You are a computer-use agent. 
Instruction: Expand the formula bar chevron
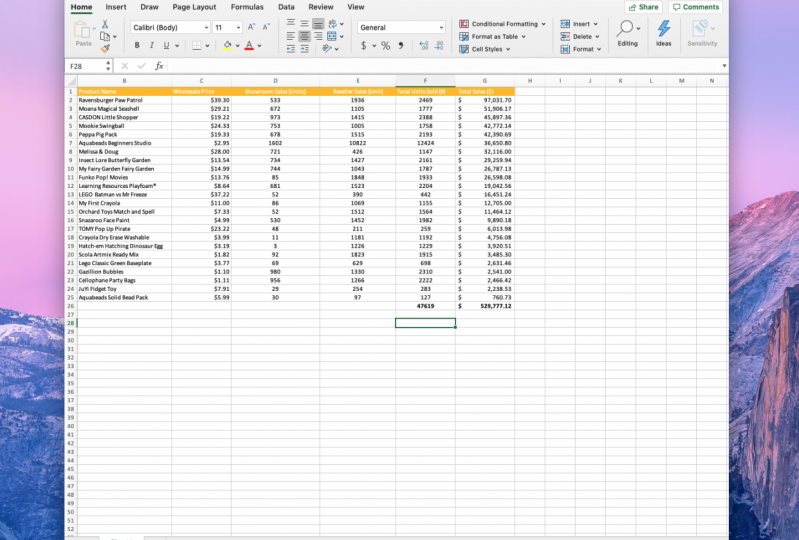point(724,66)
